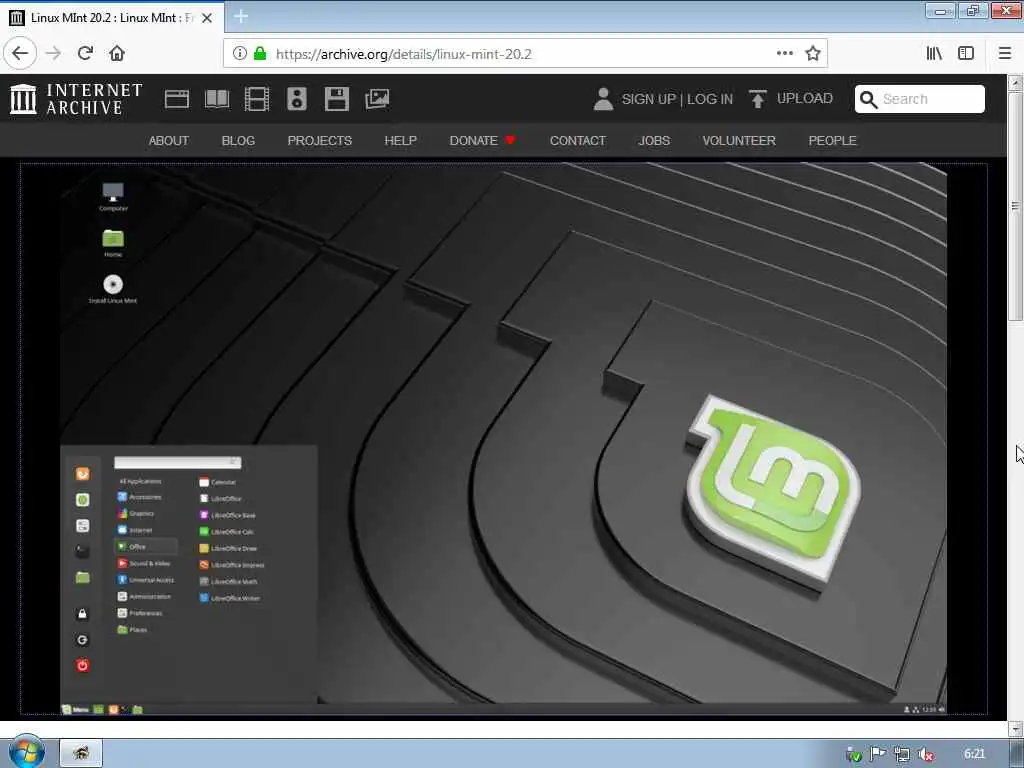This screenshot has height=768, width=1024.
Task: Open the CONTACT menu item
Action: pos(578,140)
